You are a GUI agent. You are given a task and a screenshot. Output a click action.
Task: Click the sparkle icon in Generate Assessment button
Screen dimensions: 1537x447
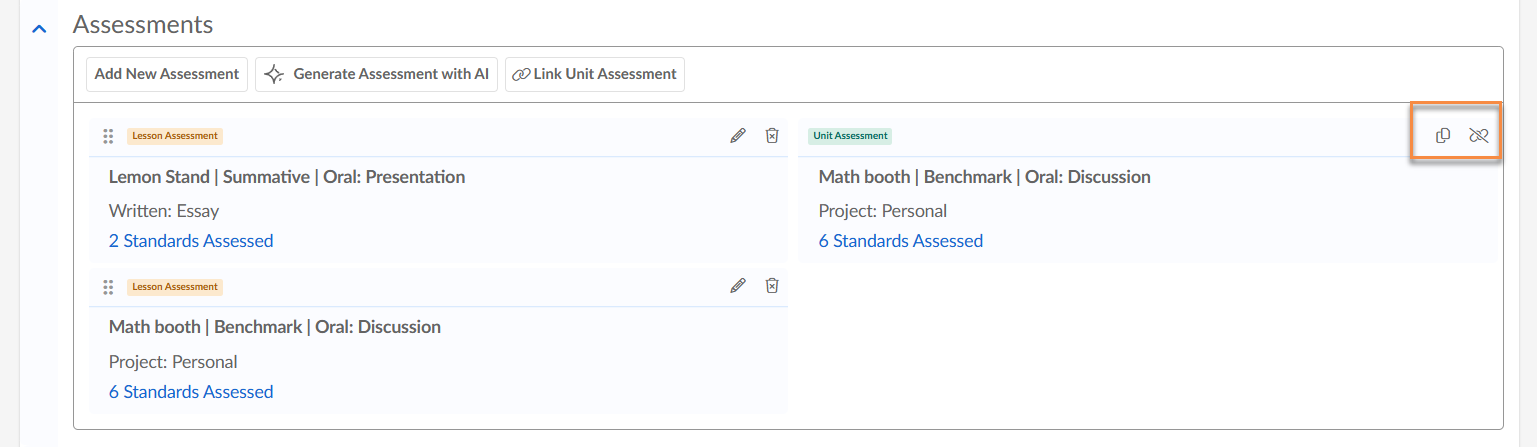coord(274,74)
